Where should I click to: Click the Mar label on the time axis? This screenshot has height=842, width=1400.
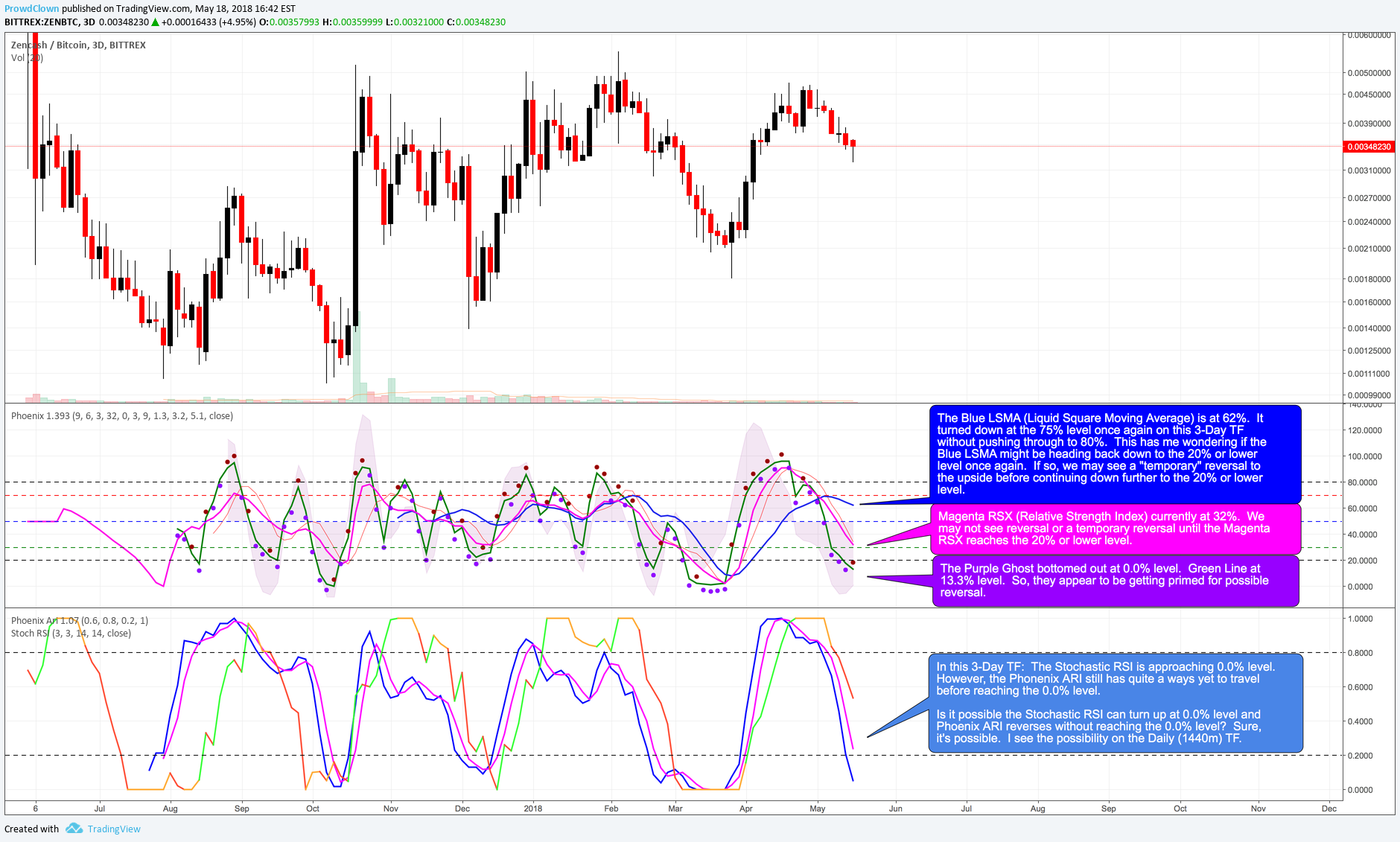675,808
